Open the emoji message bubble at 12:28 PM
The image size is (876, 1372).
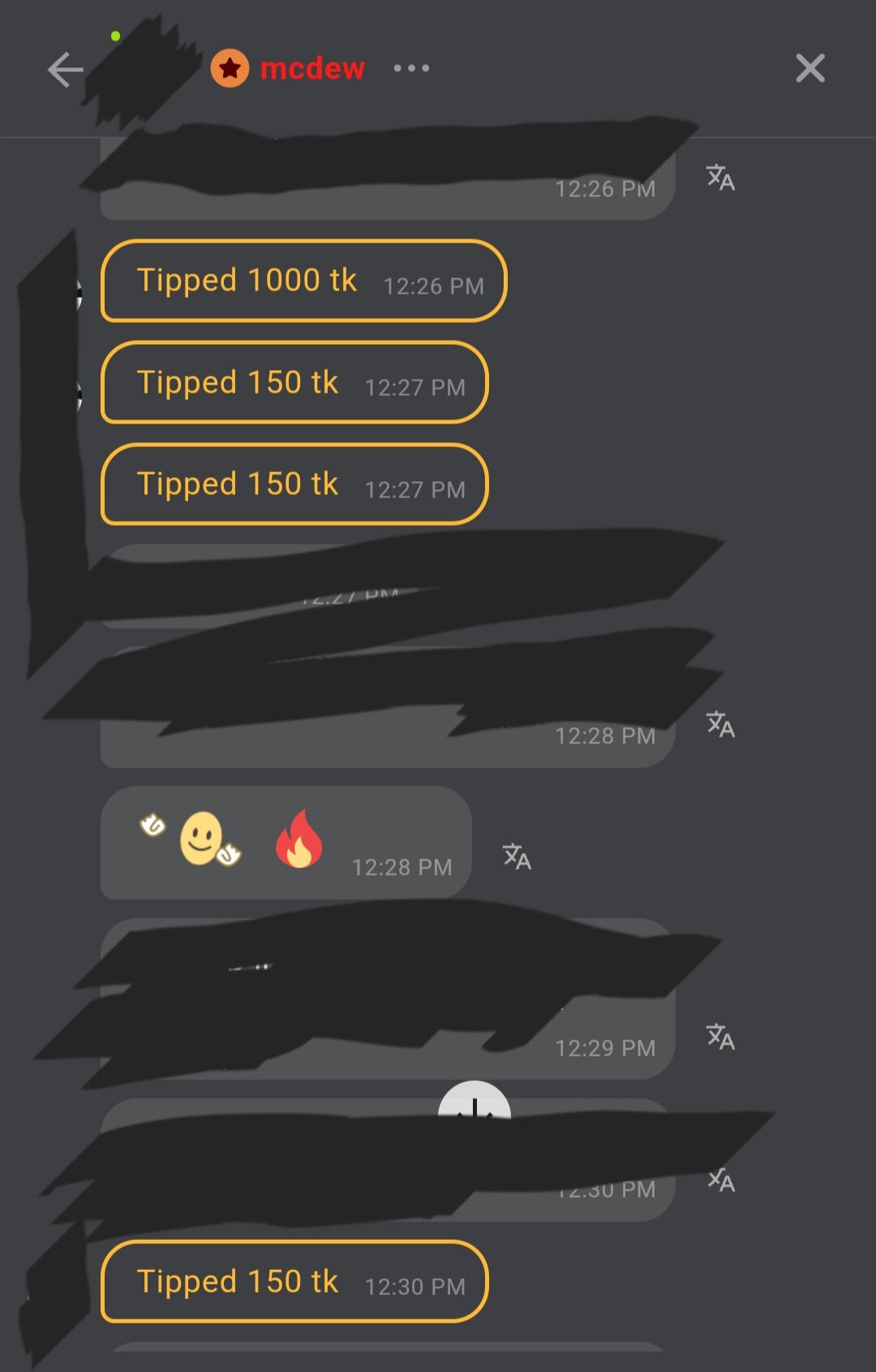pyautogui.click(x=286, y=842)
